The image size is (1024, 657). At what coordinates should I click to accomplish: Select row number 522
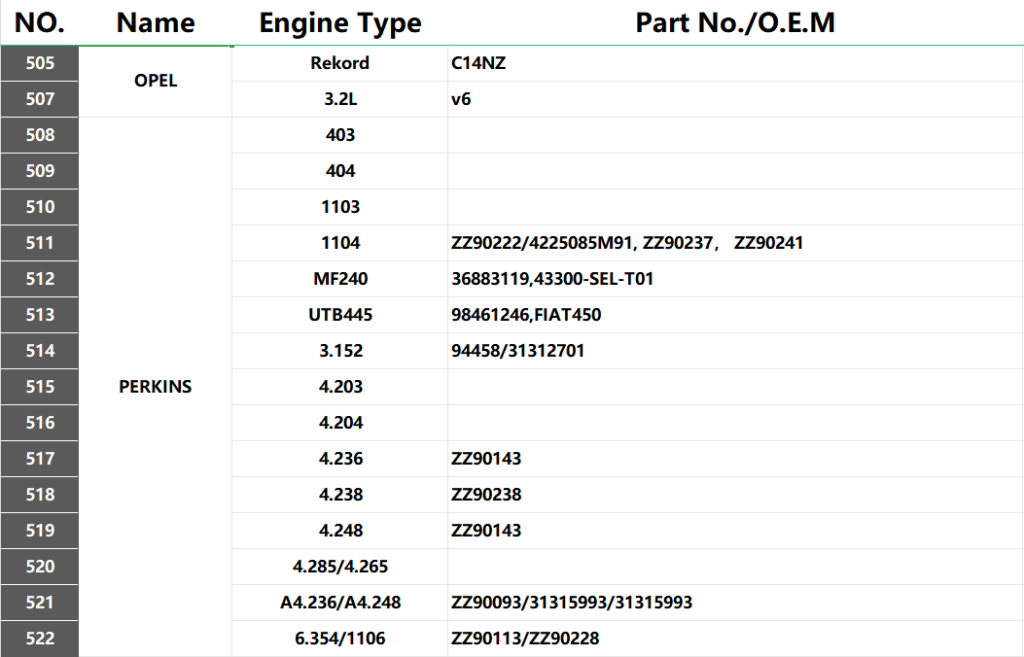click(x=40, y=638)
